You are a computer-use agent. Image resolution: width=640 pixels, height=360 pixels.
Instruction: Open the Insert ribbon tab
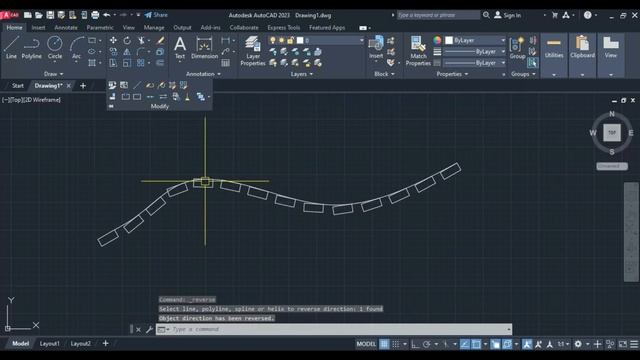click(38, 28)
